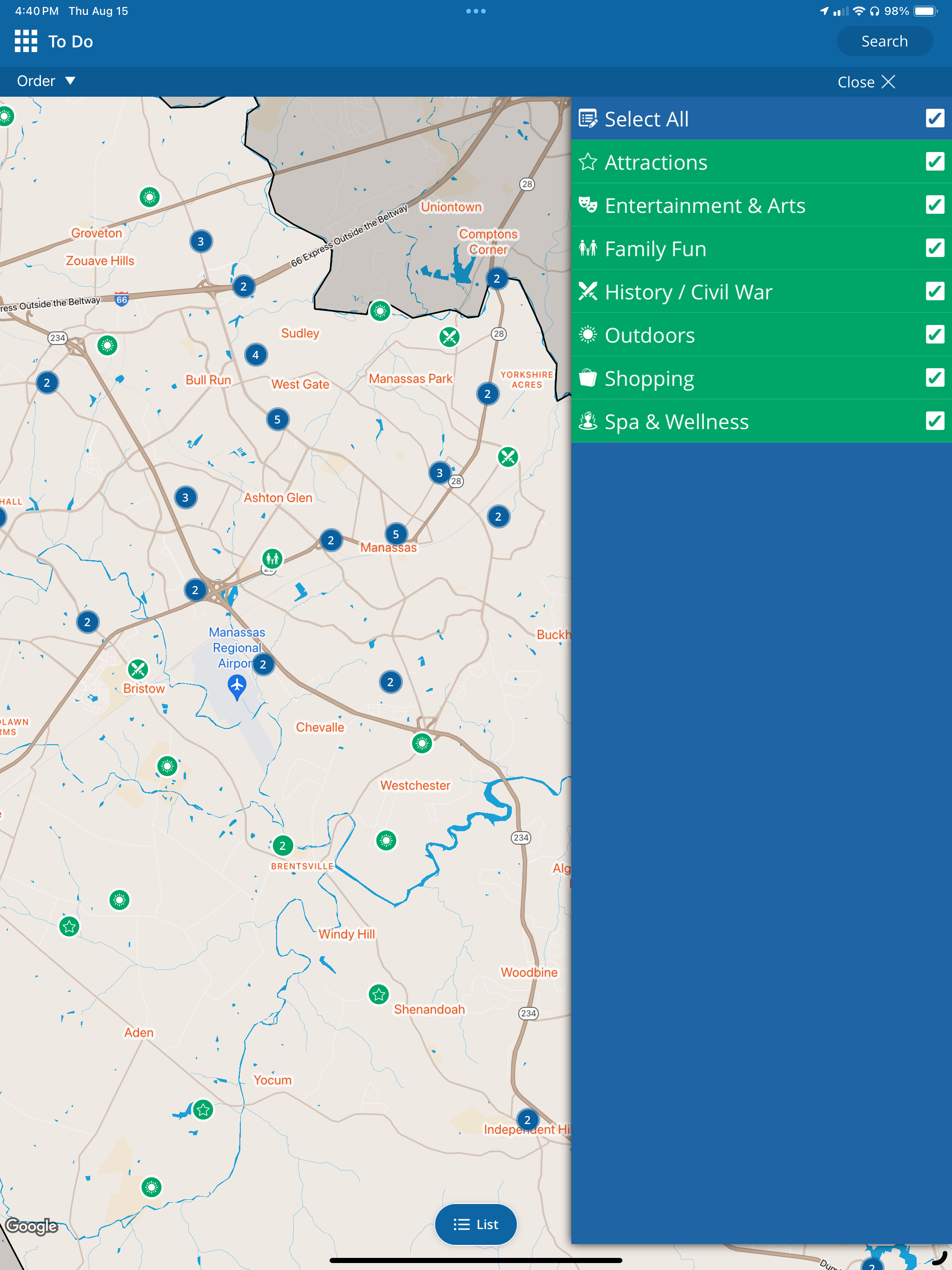The width and height of the screenshot is (952, 1270).
Task: Select the Attractions filter row label
Action: 656,163
